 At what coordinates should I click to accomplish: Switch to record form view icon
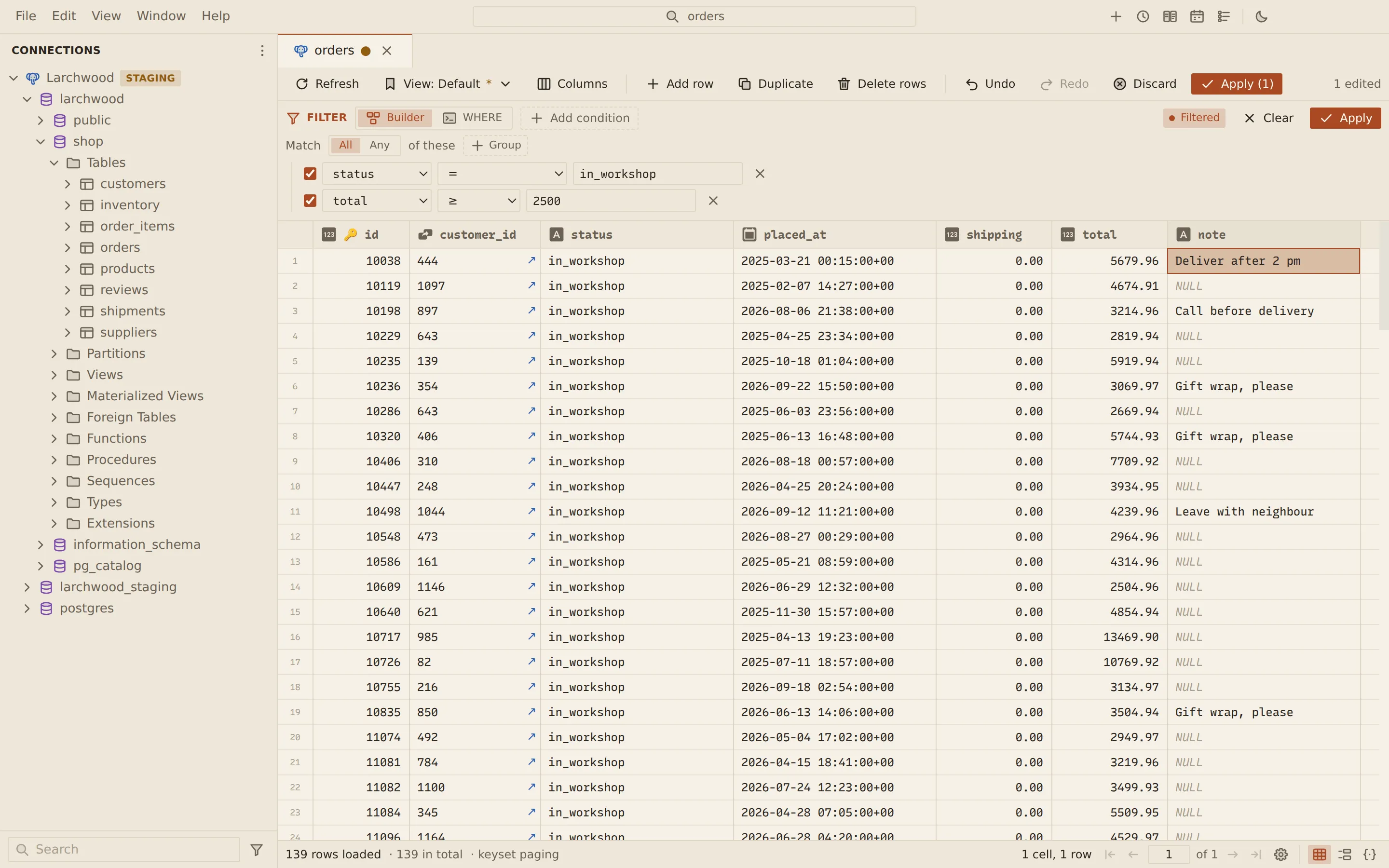(1345, 854)
